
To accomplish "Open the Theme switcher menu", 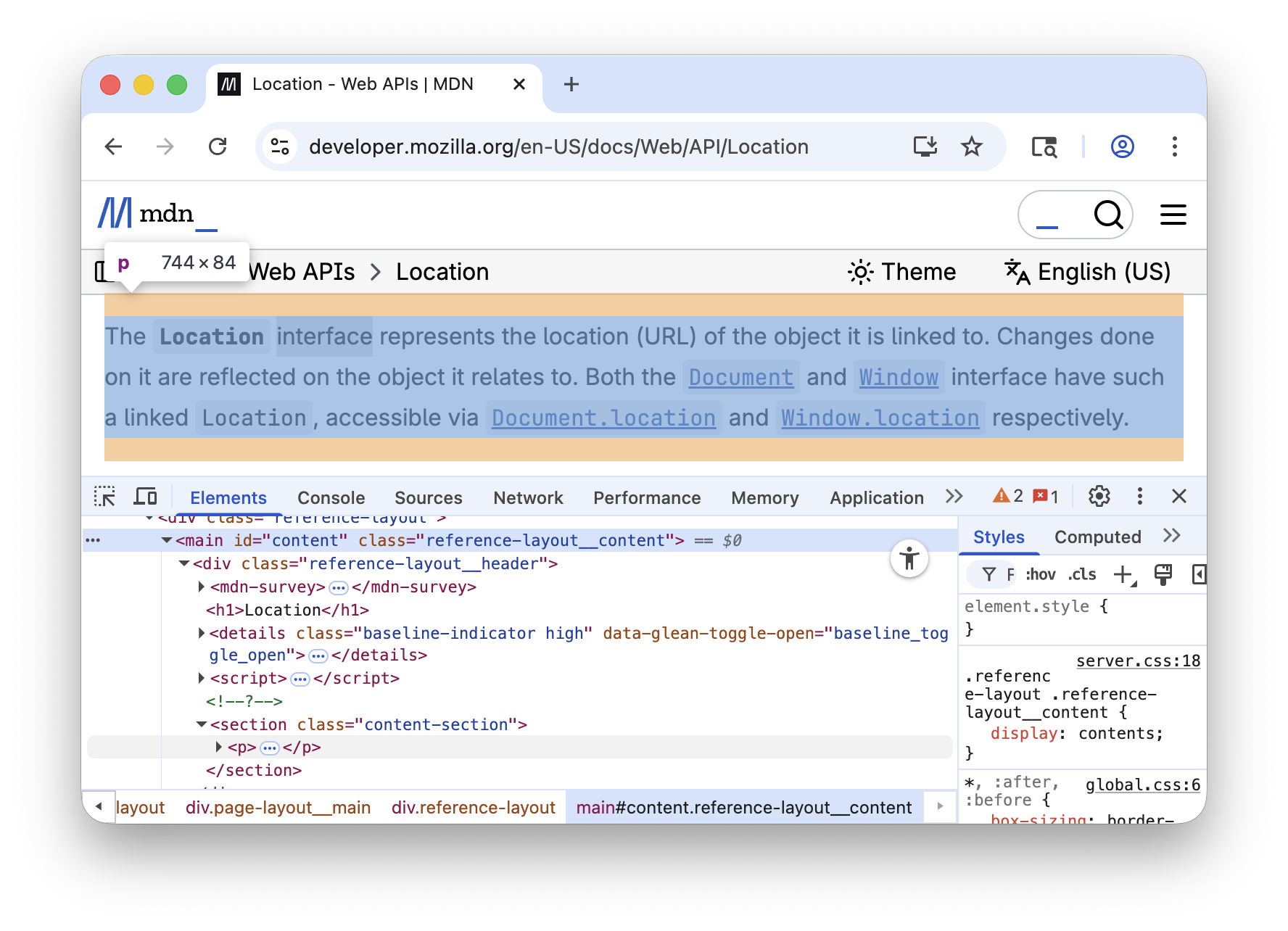I will pos(902,272).
